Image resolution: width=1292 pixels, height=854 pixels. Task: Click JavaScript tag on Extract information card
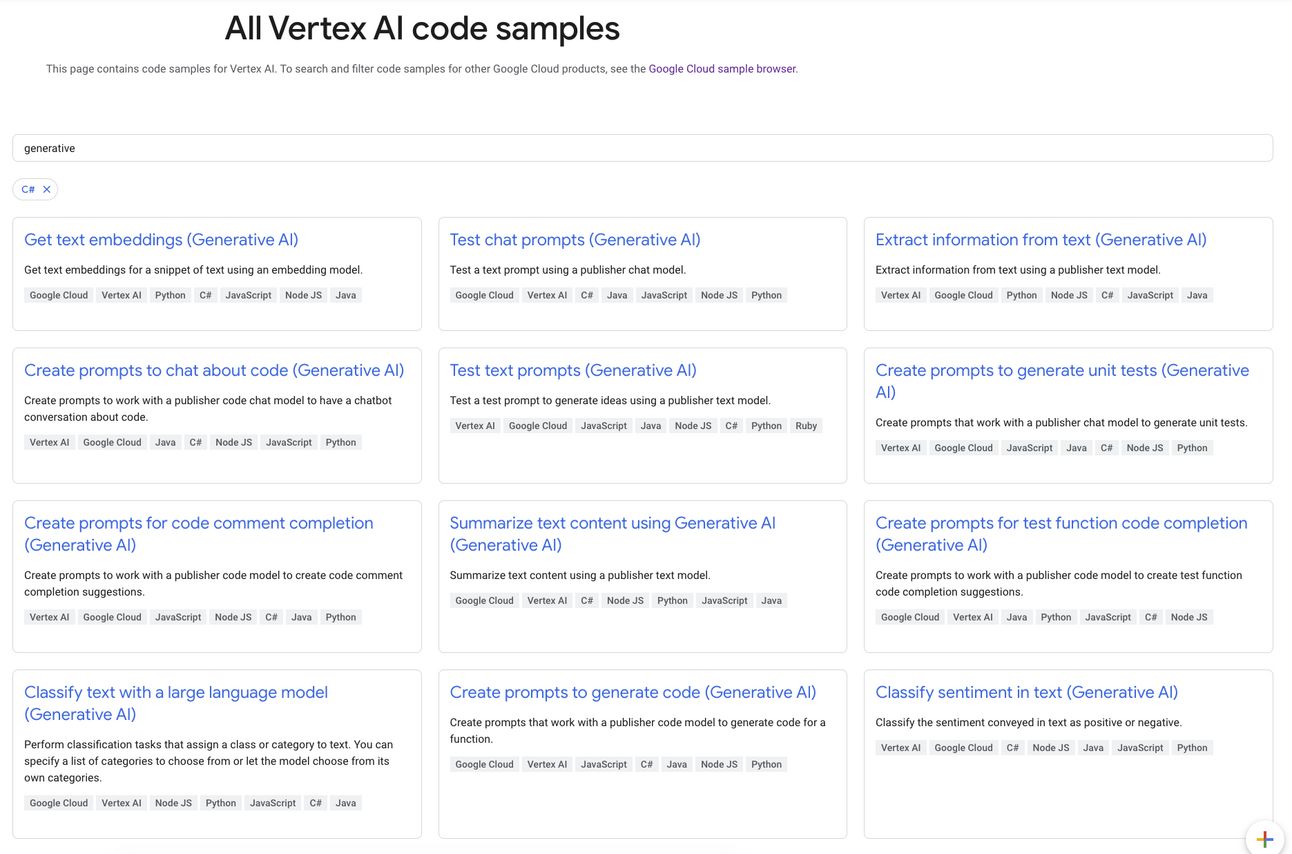[x=1150, y=295]
